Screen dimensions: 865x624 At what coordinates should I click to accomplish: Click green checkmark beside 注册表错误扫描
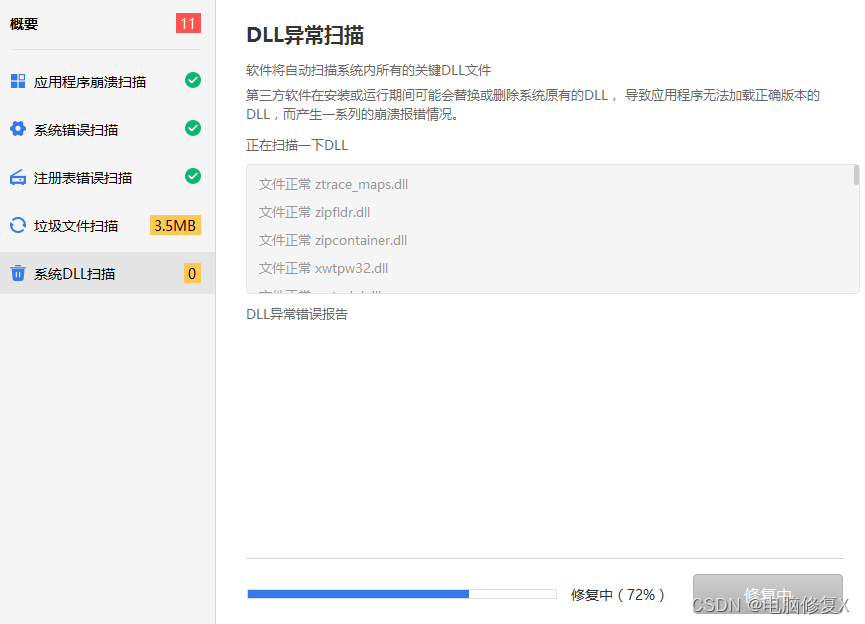coord(193,177)
